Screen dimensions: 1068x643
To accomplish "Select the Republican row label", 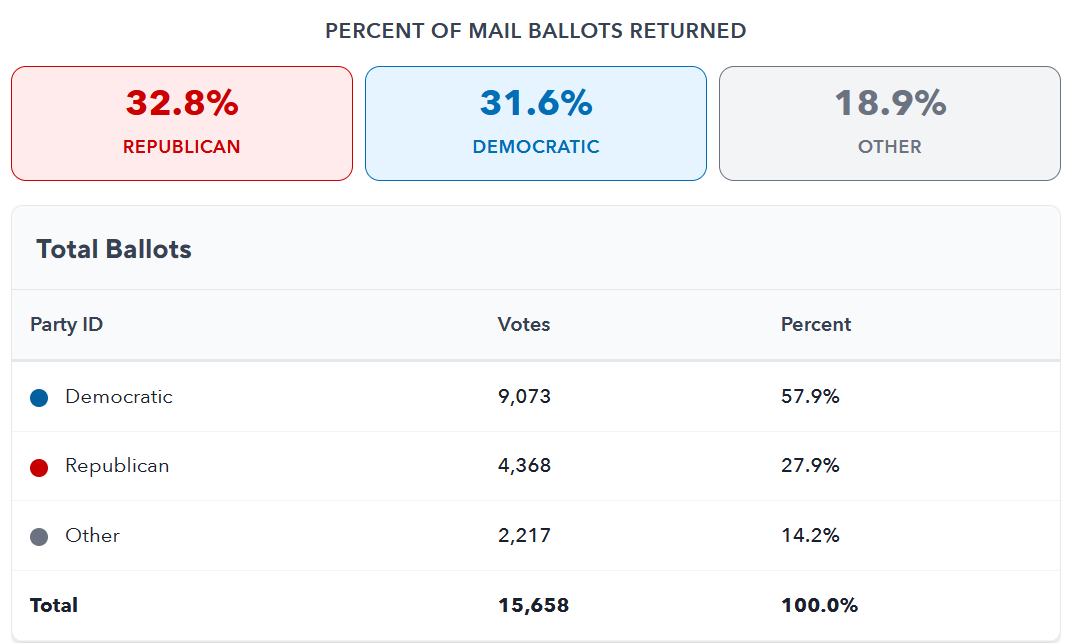I will (x=117, y=466).
